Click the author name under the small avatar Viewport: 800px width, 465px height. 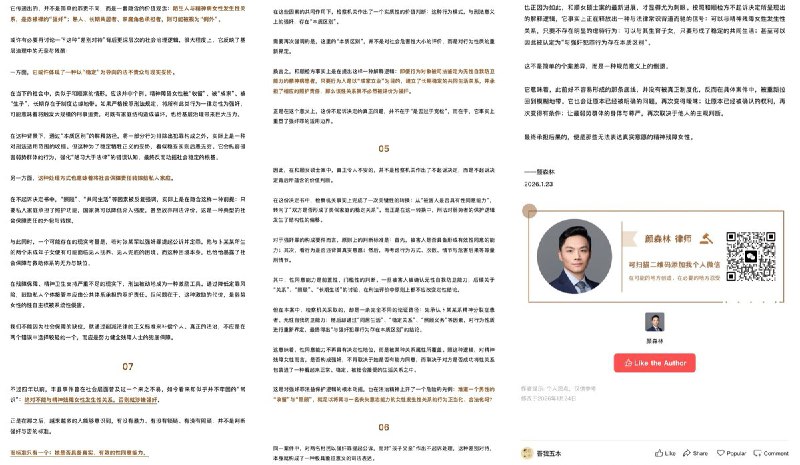655,341
